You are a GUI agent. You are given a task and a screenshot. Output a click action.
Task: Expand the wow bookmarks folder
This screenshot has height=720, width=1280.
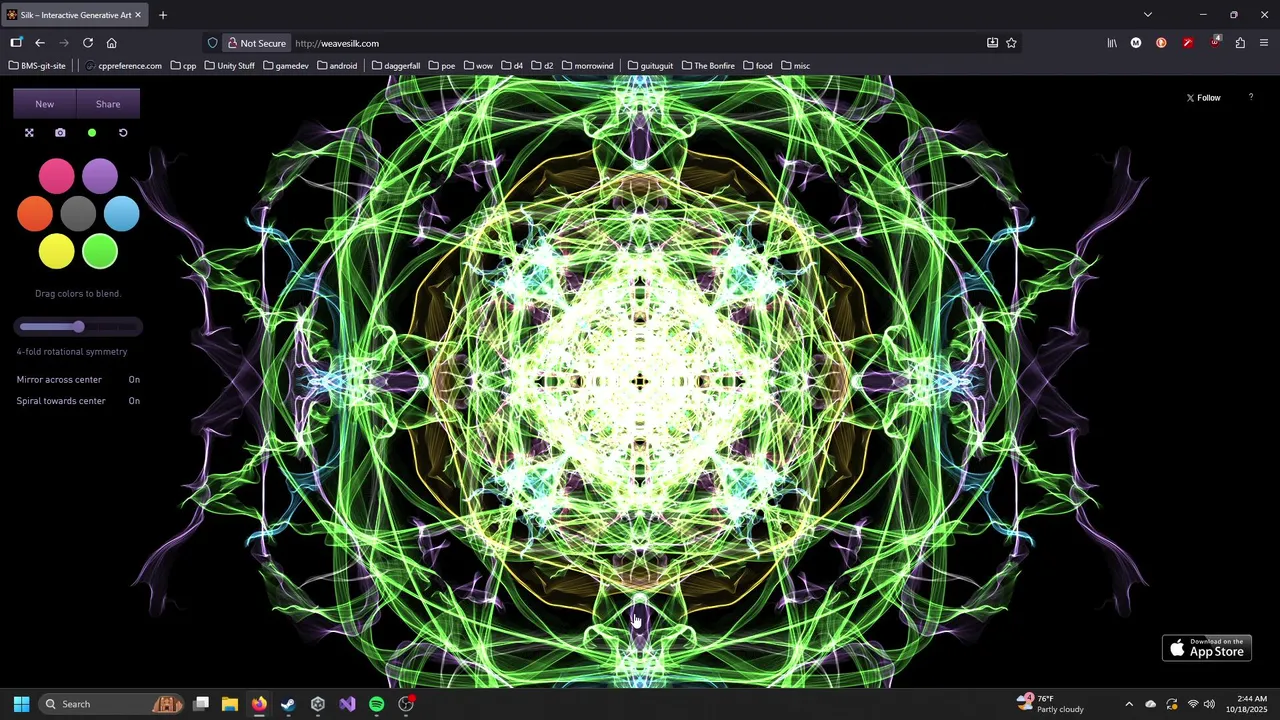(478, 66)
